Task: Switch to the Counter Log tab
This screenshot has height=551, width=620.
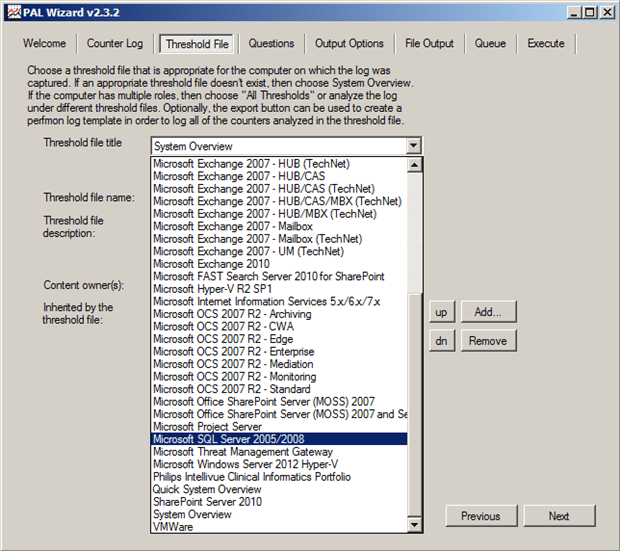Action: [x=115, y=43]
